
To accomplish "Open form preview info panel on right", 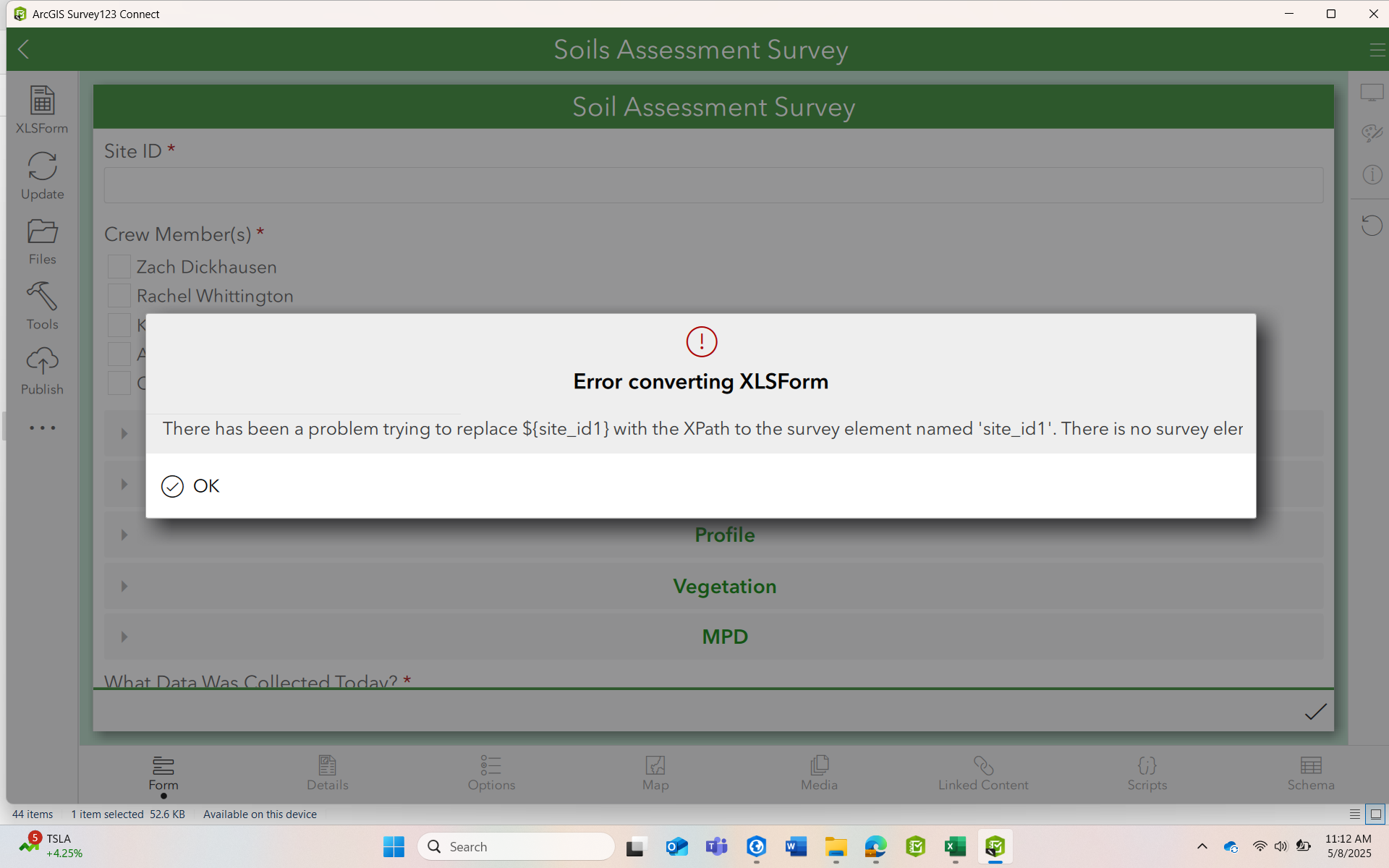I will click(1372, 174).
